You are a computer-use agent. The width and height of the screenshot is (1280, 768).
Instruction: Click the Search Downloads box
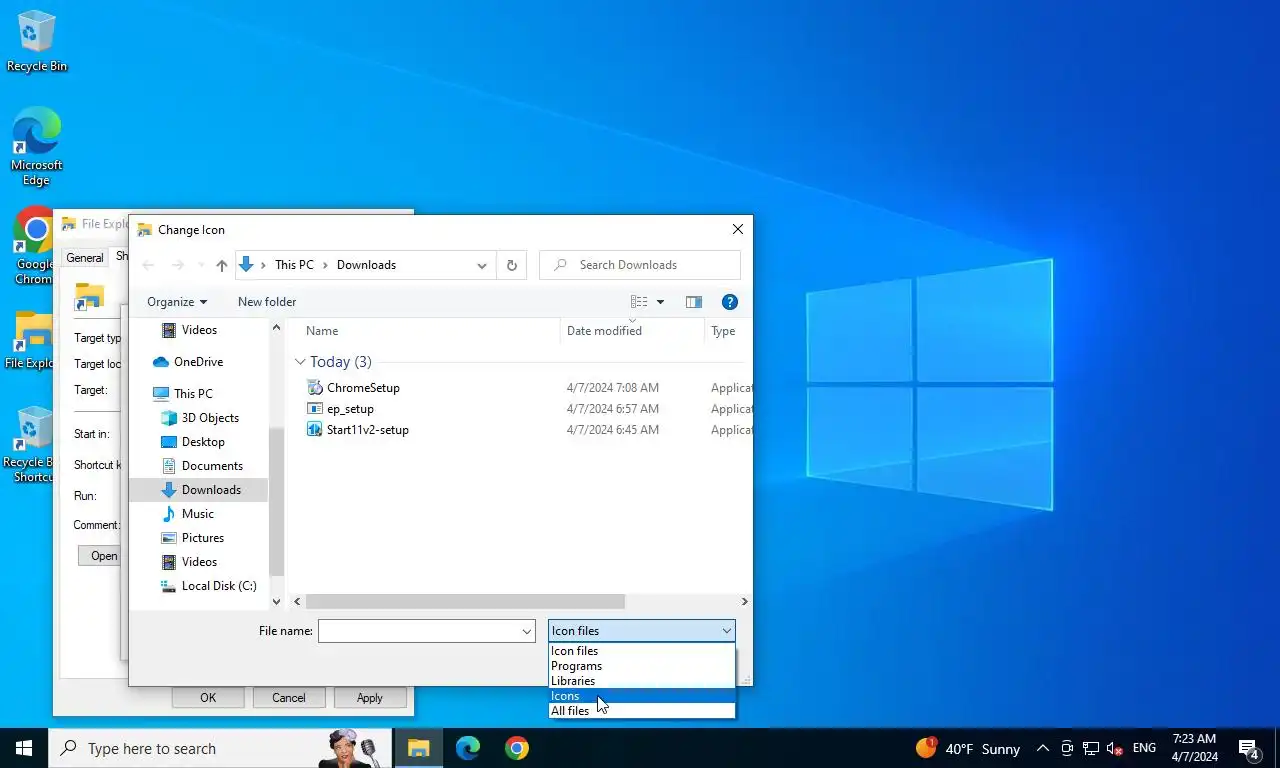point(640,265)
